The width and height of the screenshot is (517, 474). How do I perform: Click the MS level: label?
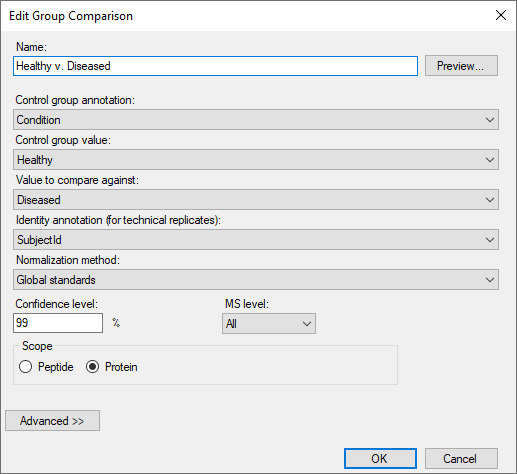247,304
